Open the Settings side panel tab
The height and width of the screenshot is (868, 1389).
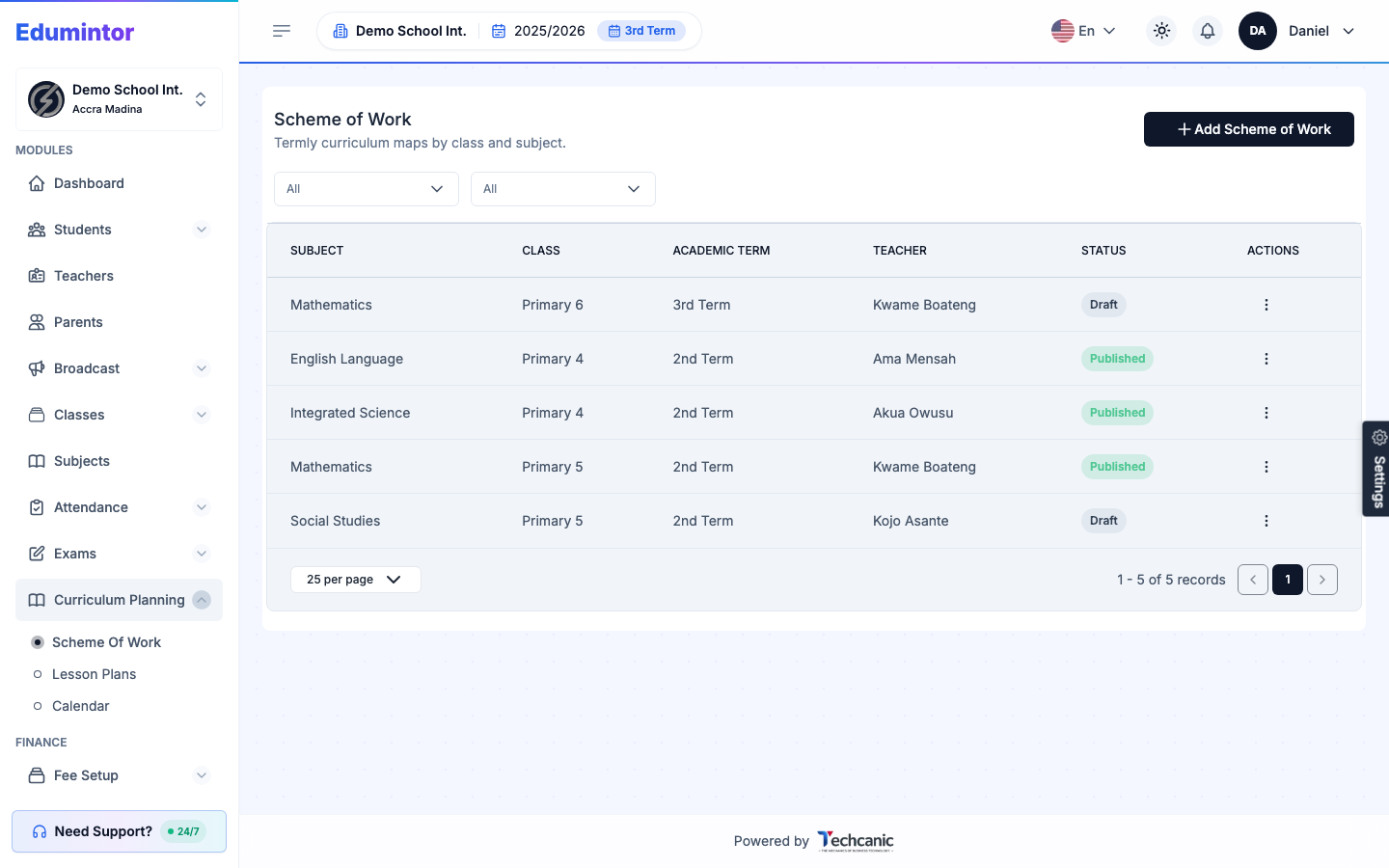pyautogui.click(x=1376, y=469)
